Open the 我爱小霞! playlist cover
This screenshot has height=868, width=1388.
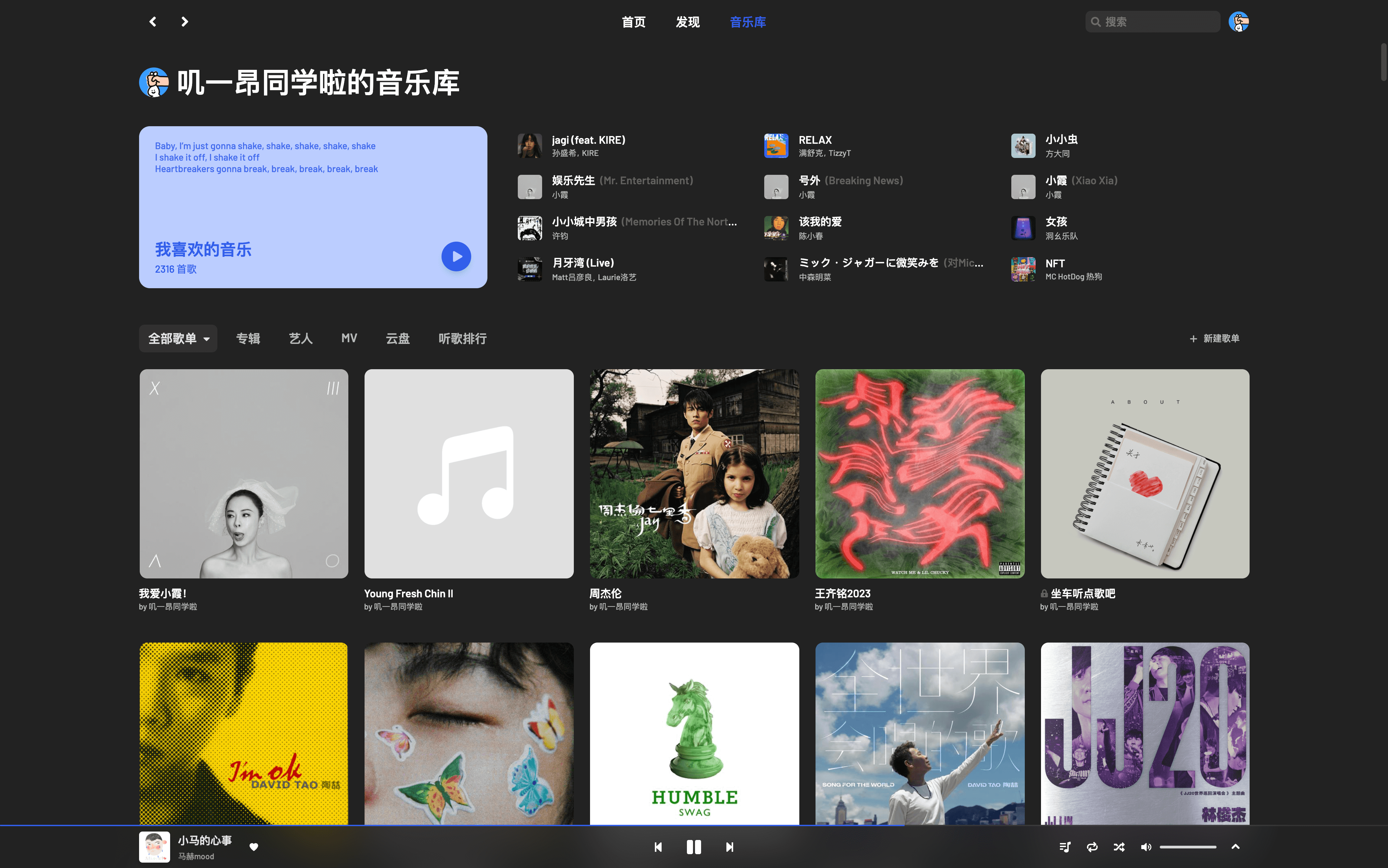pos(243,473)
